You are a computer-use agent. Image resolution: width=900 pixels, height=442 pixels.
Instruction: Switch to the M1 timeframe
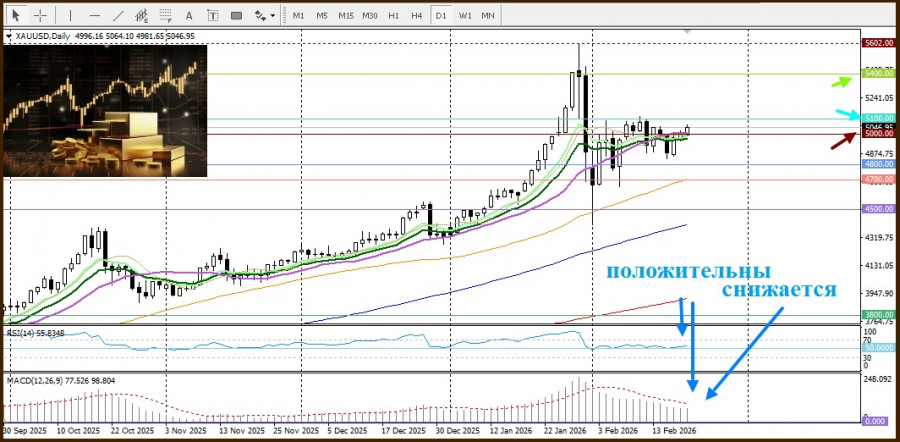pyautogui.click(x=298, y=15)
